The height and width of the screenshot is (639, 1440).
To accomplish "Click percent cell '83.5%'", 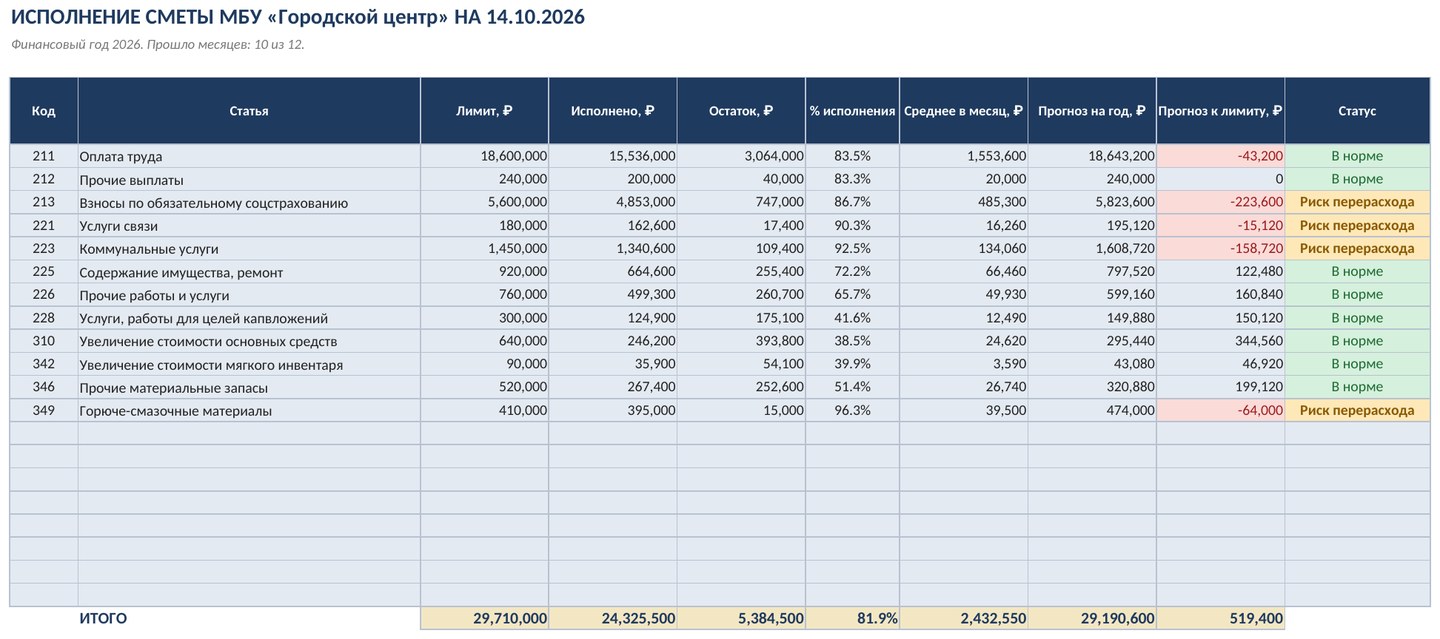I will pos(853,156).
